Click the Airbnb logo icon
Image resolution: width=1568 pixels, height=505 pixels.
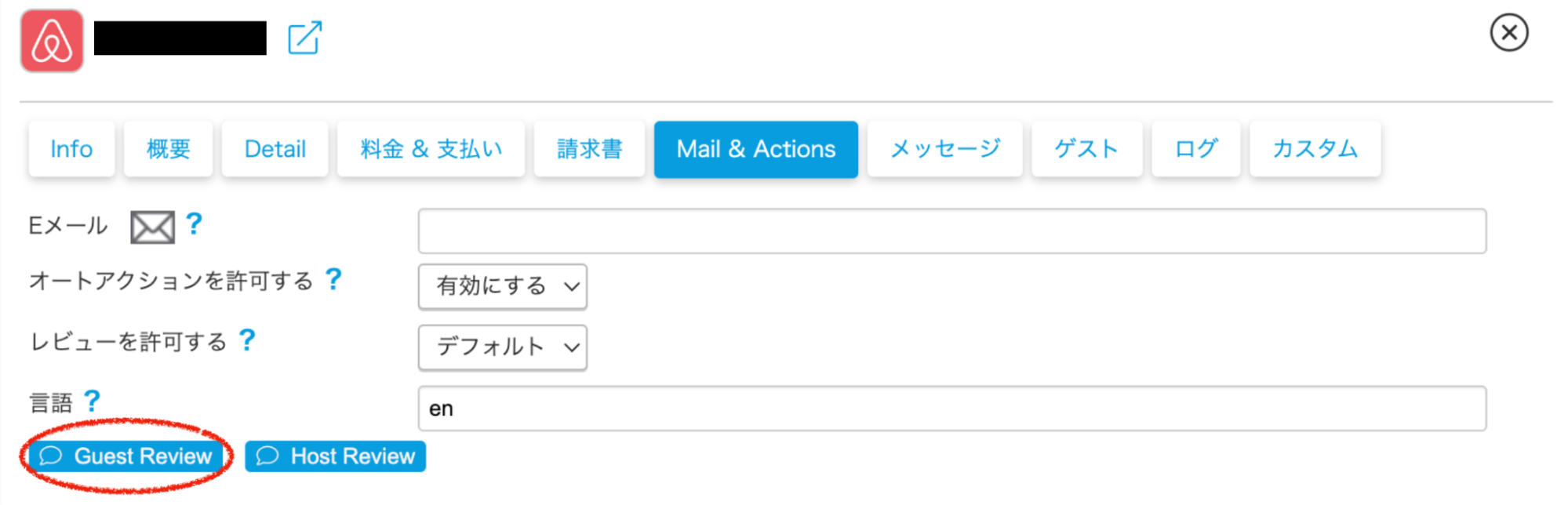(52, 41)
